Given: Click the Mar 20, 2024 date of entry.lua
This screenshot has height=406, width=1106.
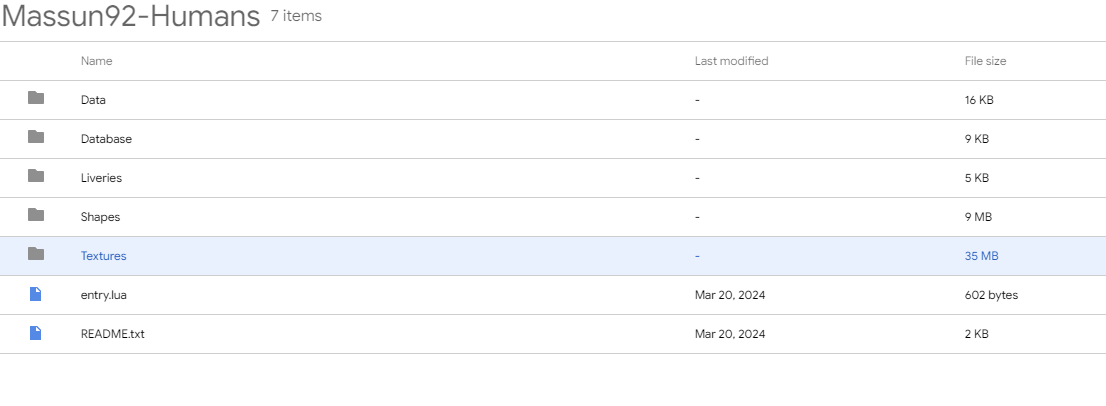Looking at the screenshot, I should click(730, 295).
